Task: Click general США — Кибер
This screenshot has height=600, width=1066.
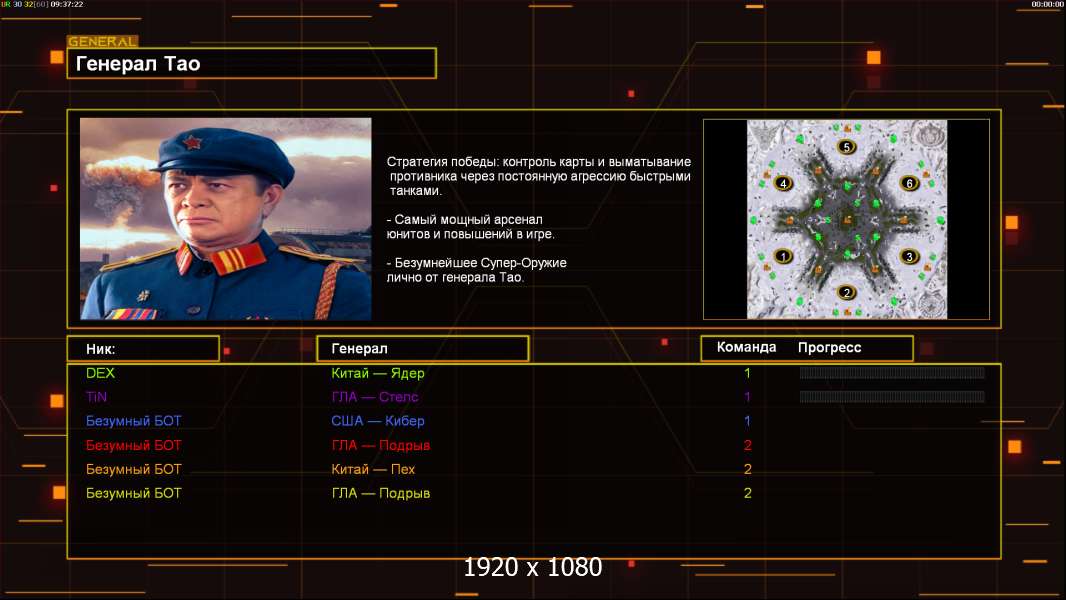Action: click(x=378, y=421)
